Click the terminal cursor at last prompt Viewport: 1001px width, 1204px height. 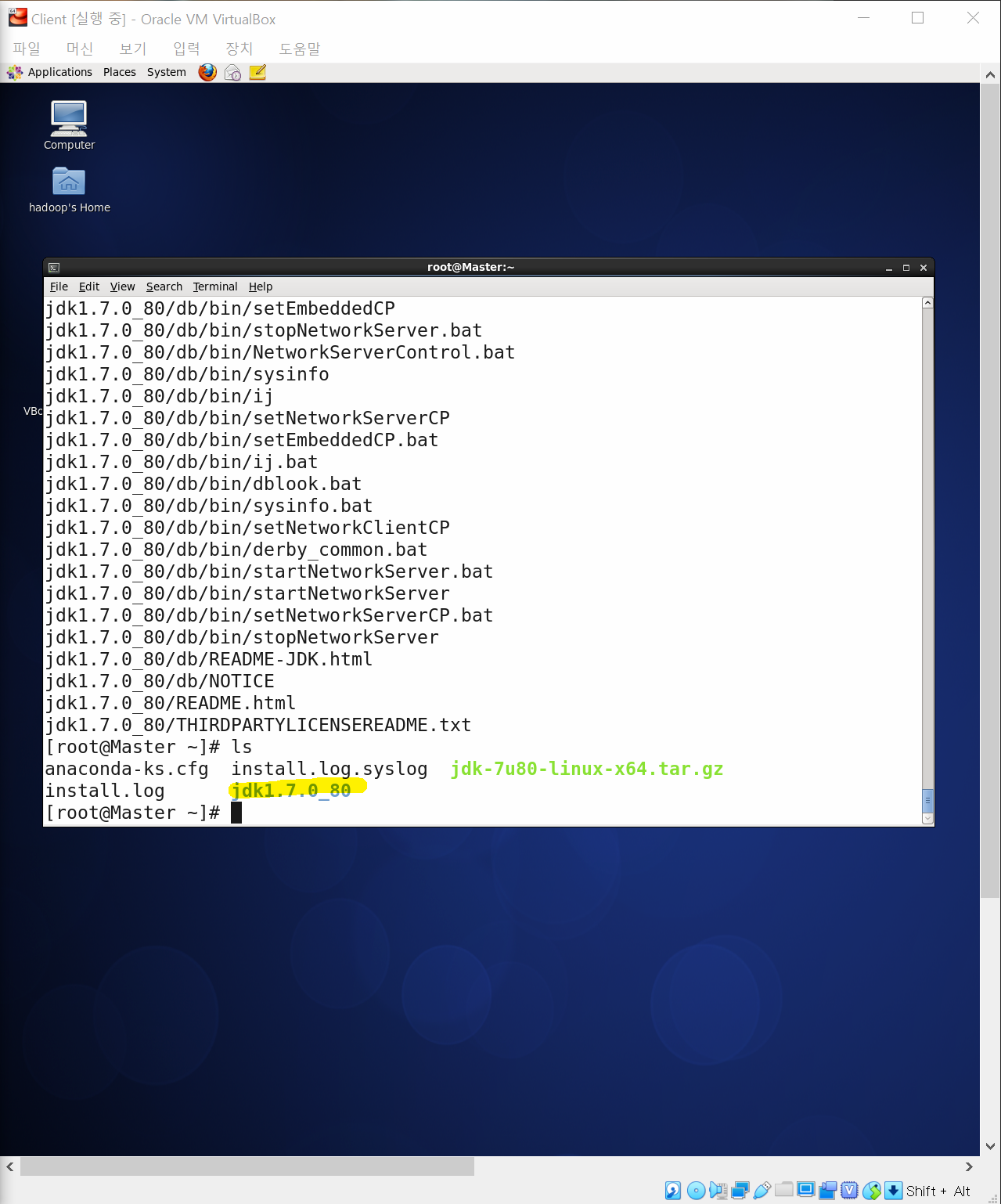(236, 813)
